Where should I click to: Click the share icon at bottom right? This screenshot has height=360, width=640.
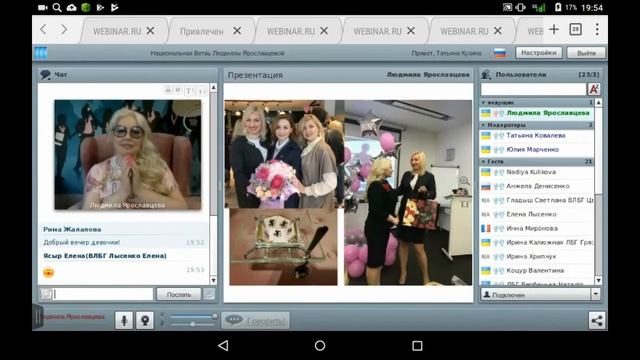click(597, 320)
